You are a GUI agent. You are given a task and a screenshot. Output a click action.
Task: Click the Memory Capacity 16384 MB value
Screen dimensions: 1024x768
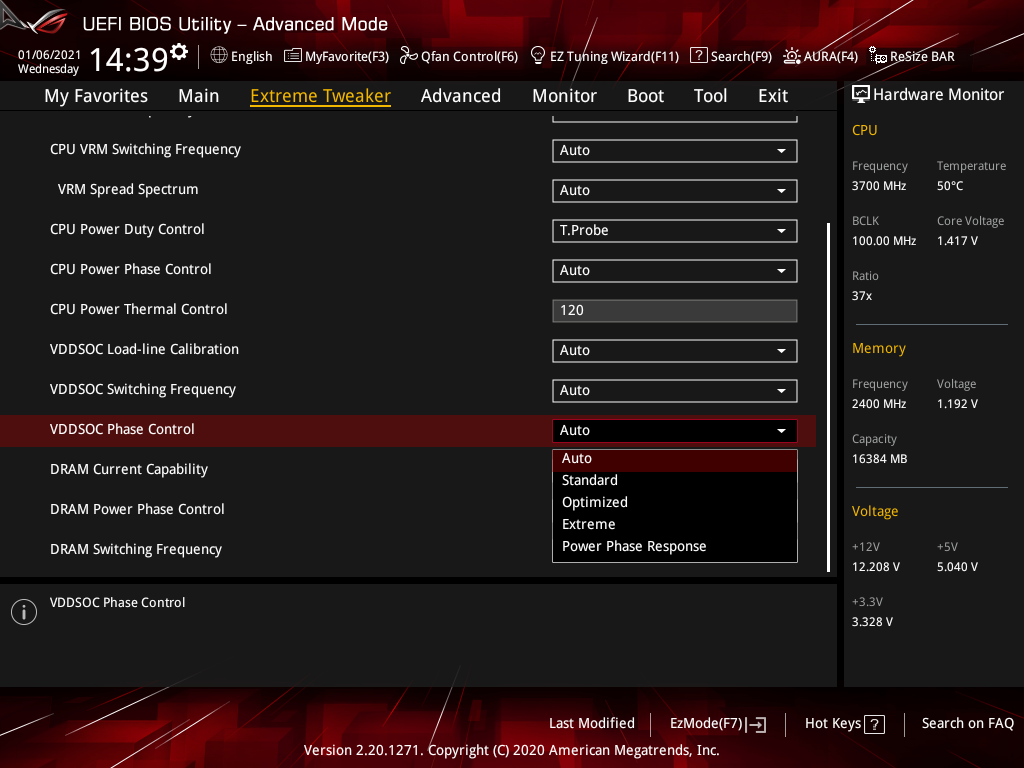tap(879, 459)
